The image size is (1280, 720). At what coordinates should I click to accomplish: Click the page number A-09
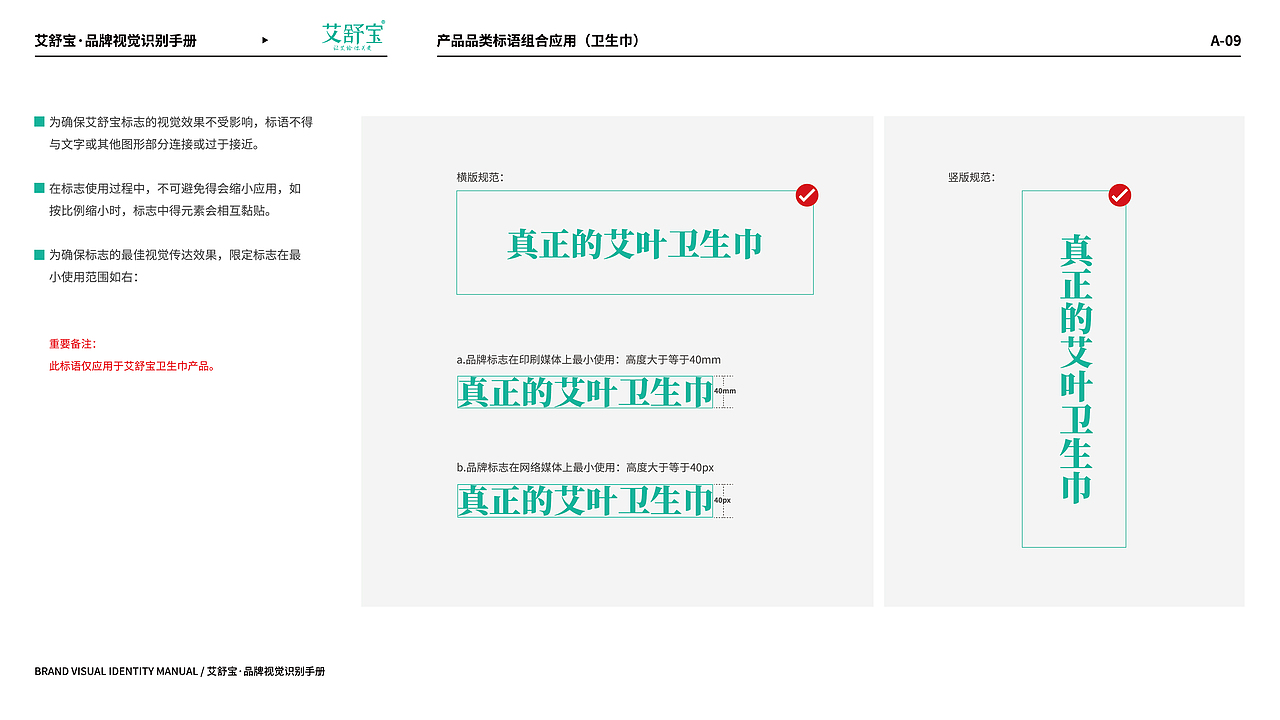click(1225, 41)
